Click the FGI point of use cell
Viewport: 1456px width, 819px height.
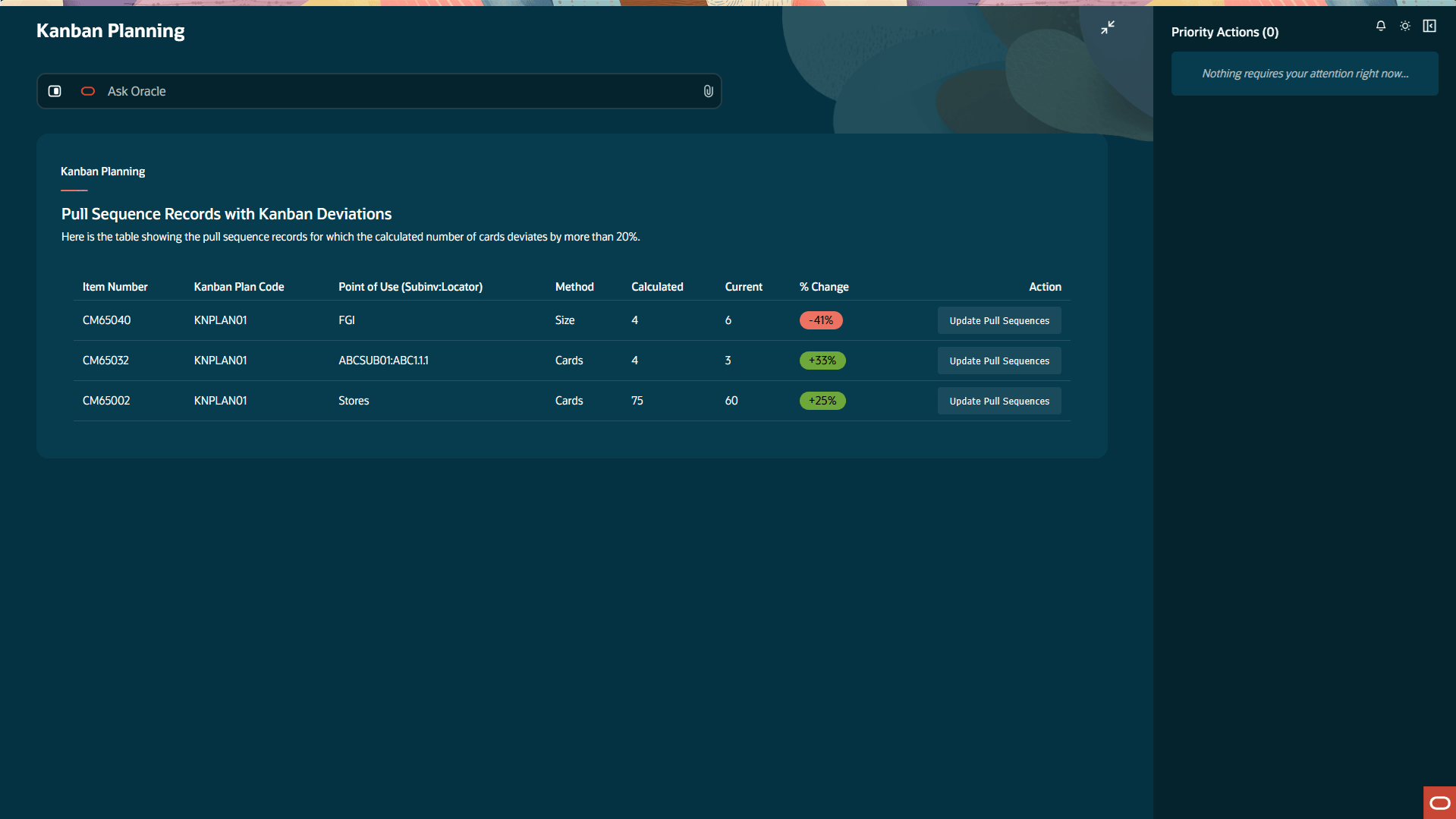click(347, 320)
